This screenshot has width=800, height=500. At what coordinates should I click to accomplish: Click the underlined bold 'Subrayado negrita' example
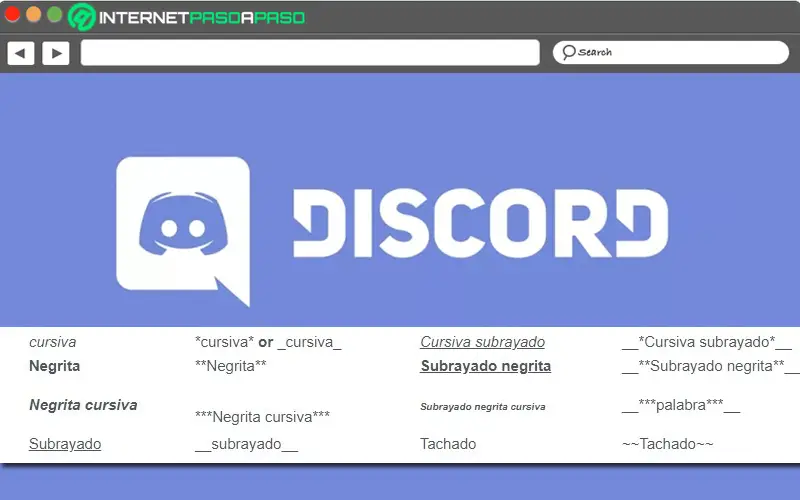[x=485, y=366]
